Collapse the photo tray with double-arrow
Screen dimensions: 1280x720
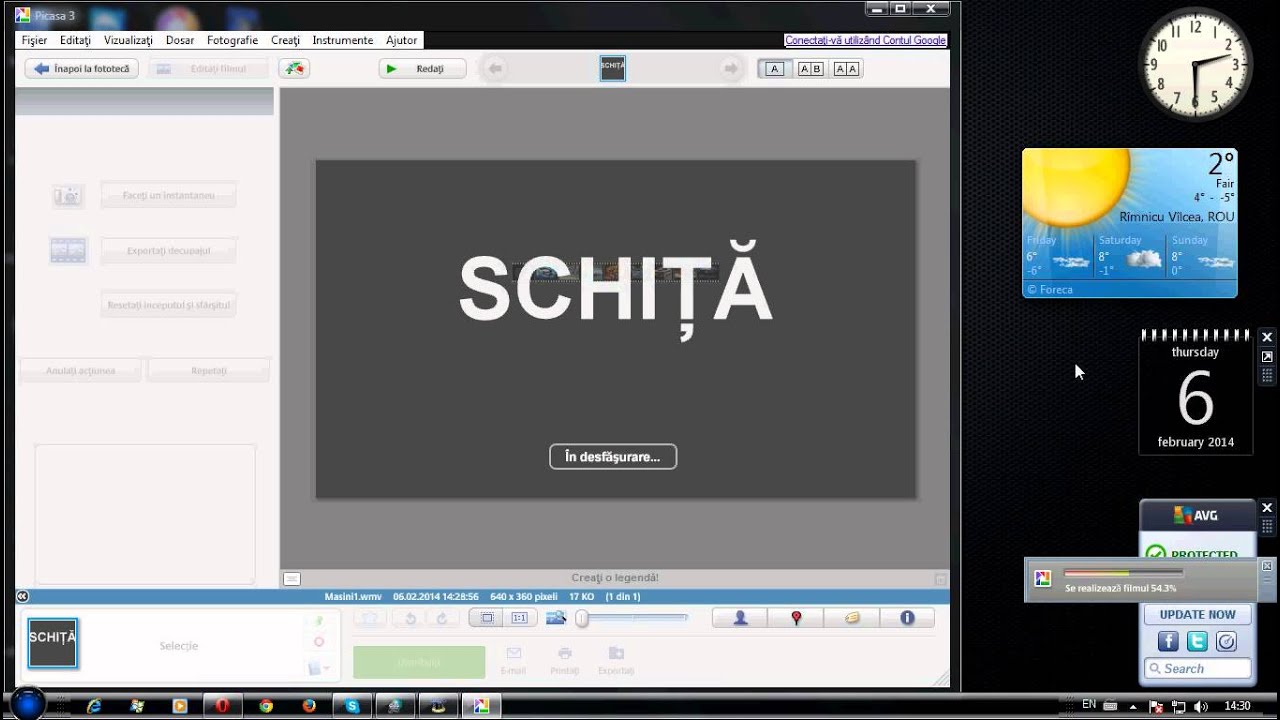[x=22, y=596]
